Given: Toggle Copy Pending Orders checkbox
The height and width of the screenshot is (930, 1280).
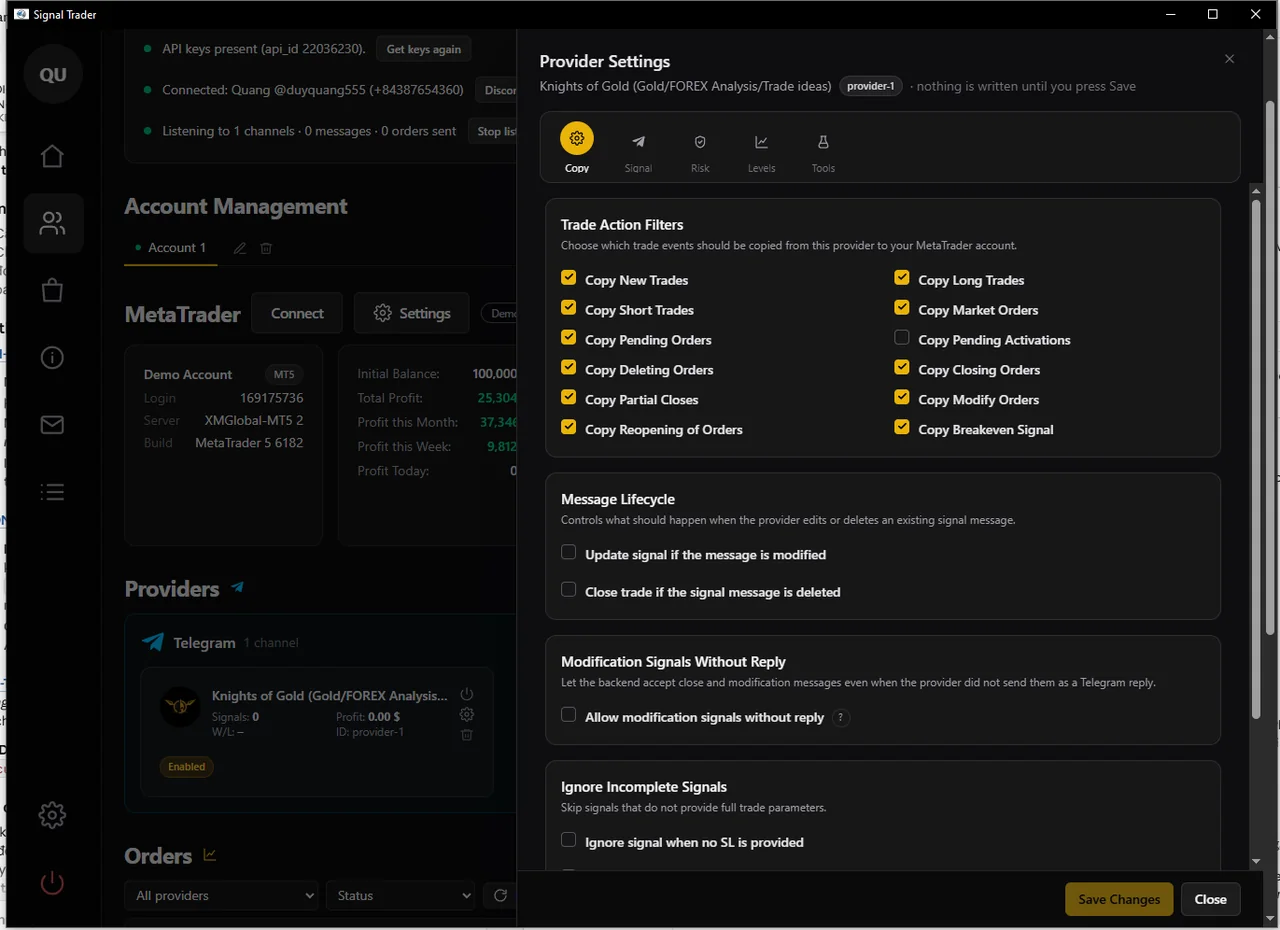Looking at the screenshot, I should click(568, 338).
